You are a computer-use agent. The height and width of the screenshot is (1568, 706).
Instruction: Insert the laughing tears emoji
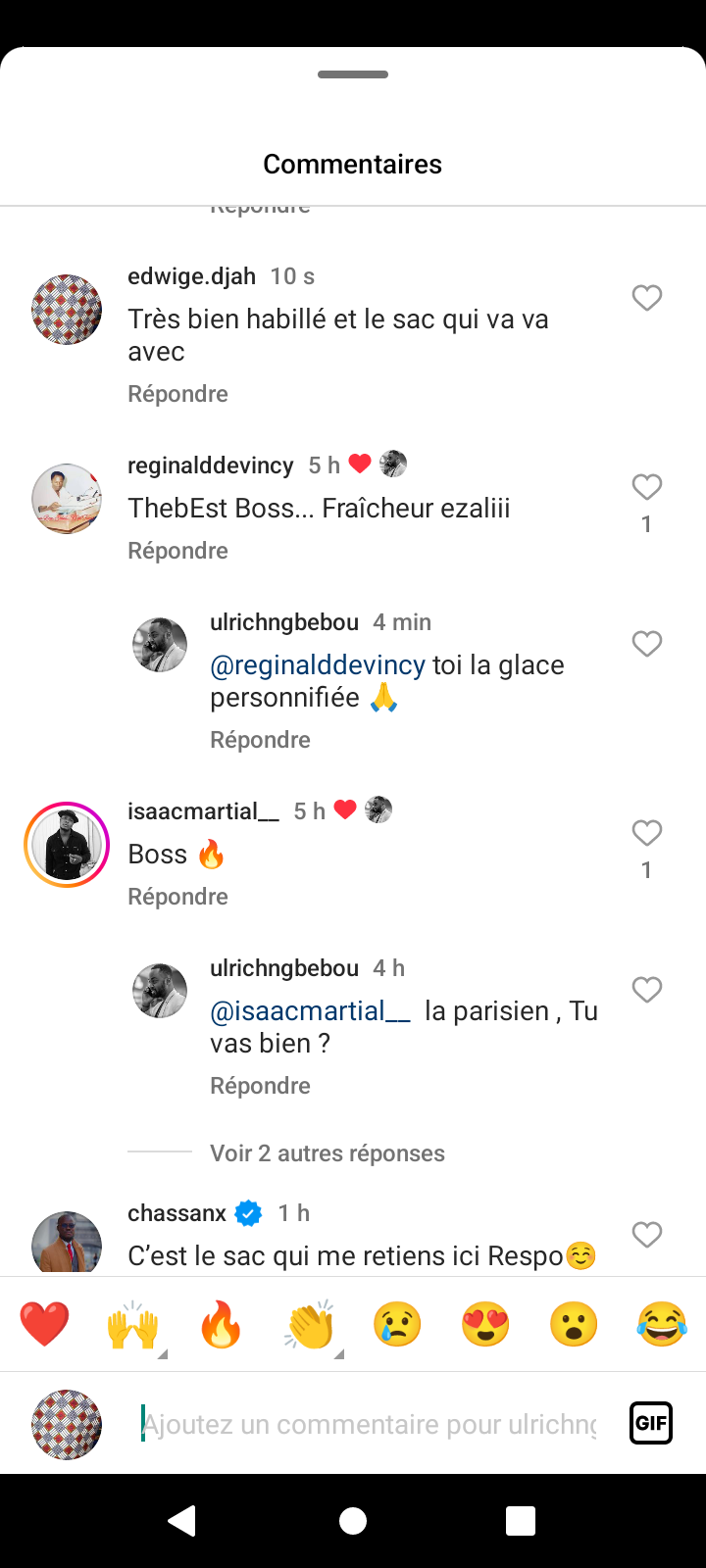(662, 1325)
